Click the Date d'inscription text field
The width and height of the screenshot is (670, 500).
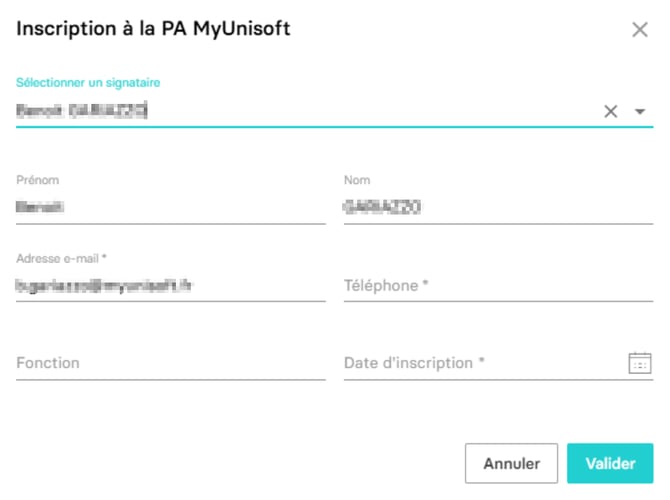(480, 363)
